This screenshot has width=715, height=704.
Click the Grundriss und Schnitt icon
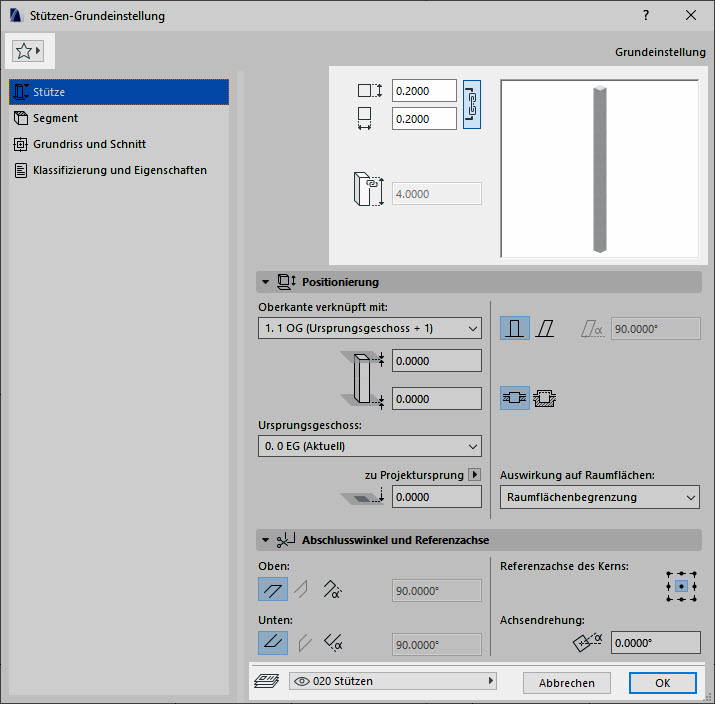20,144
